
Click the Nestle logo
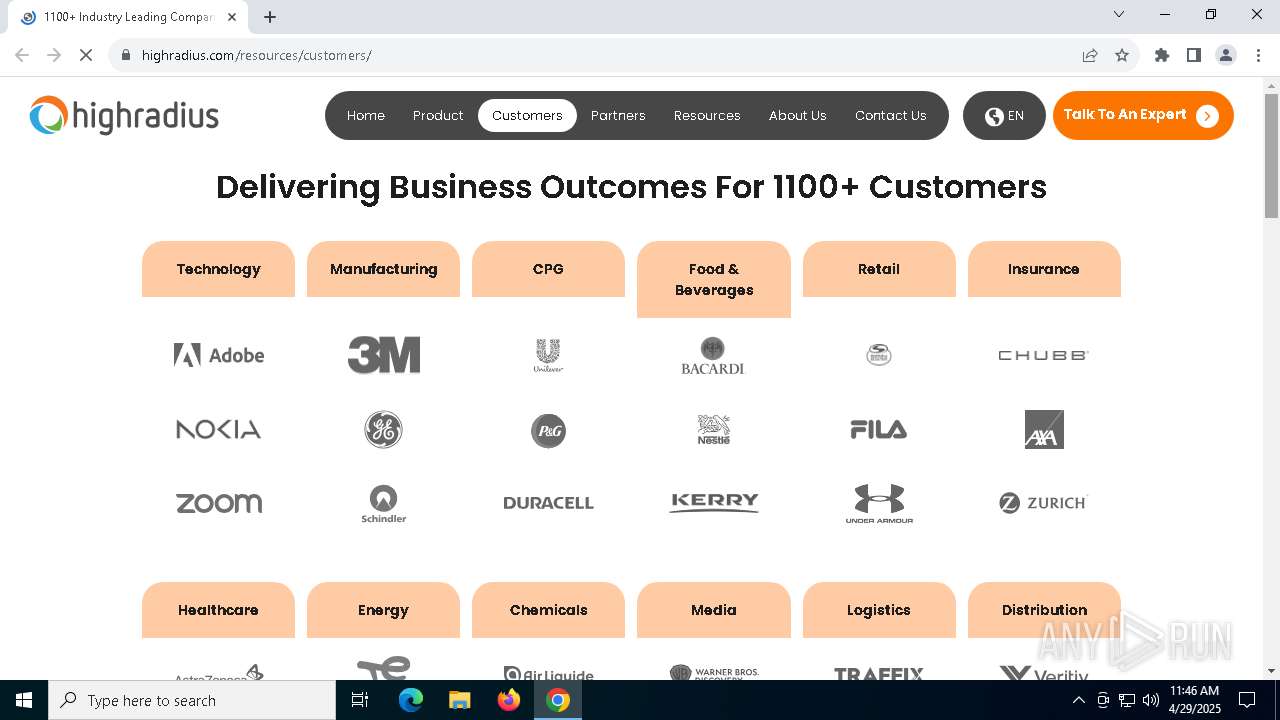(714, 429)
